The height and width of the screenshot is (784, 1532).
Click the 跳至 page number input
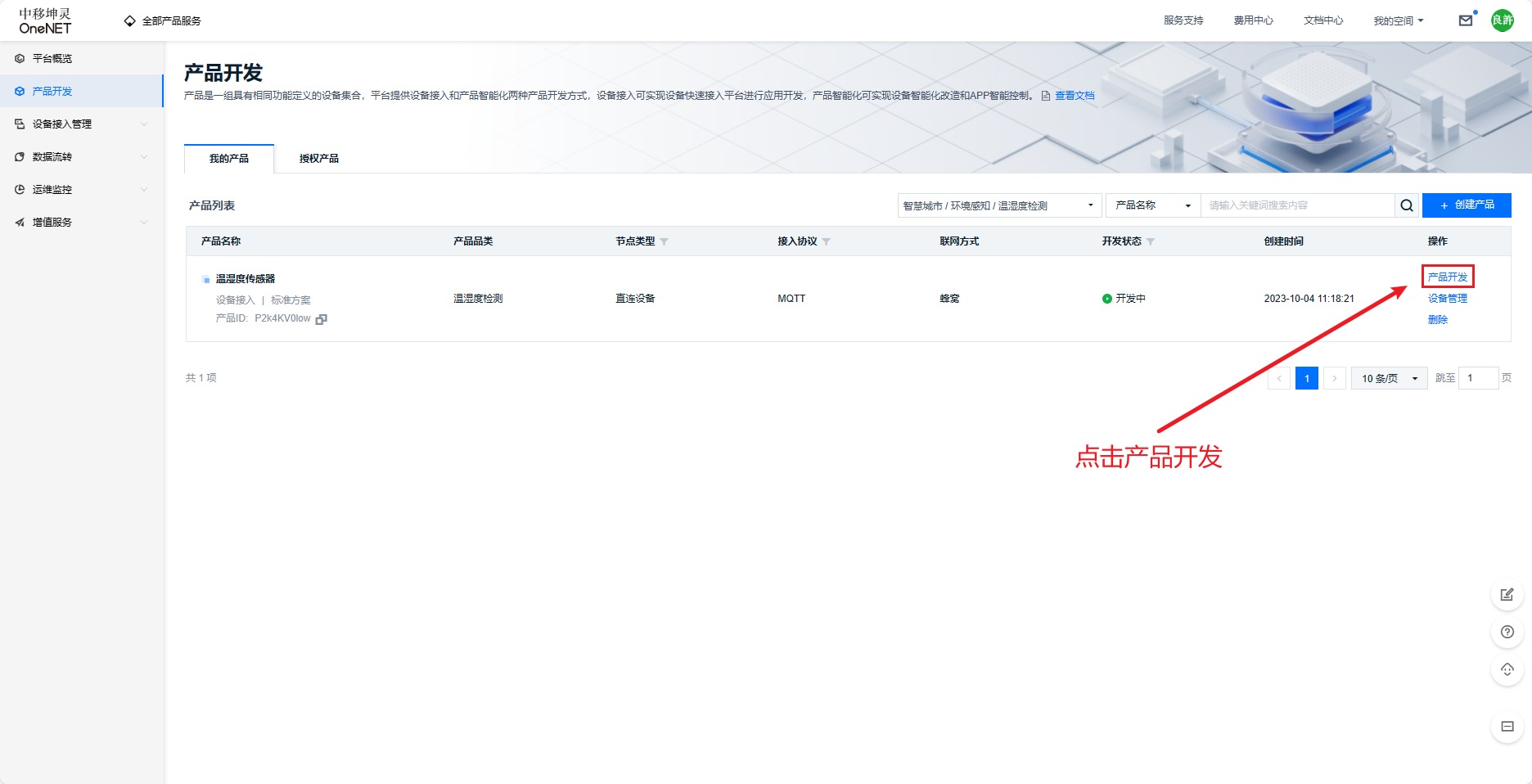click(x=1479, y=378)
